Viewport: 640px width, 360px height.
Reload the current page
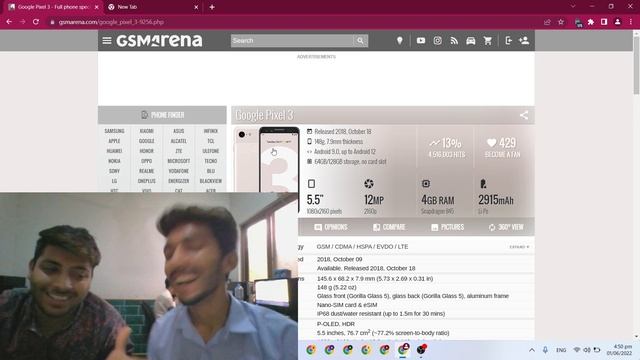36,22
